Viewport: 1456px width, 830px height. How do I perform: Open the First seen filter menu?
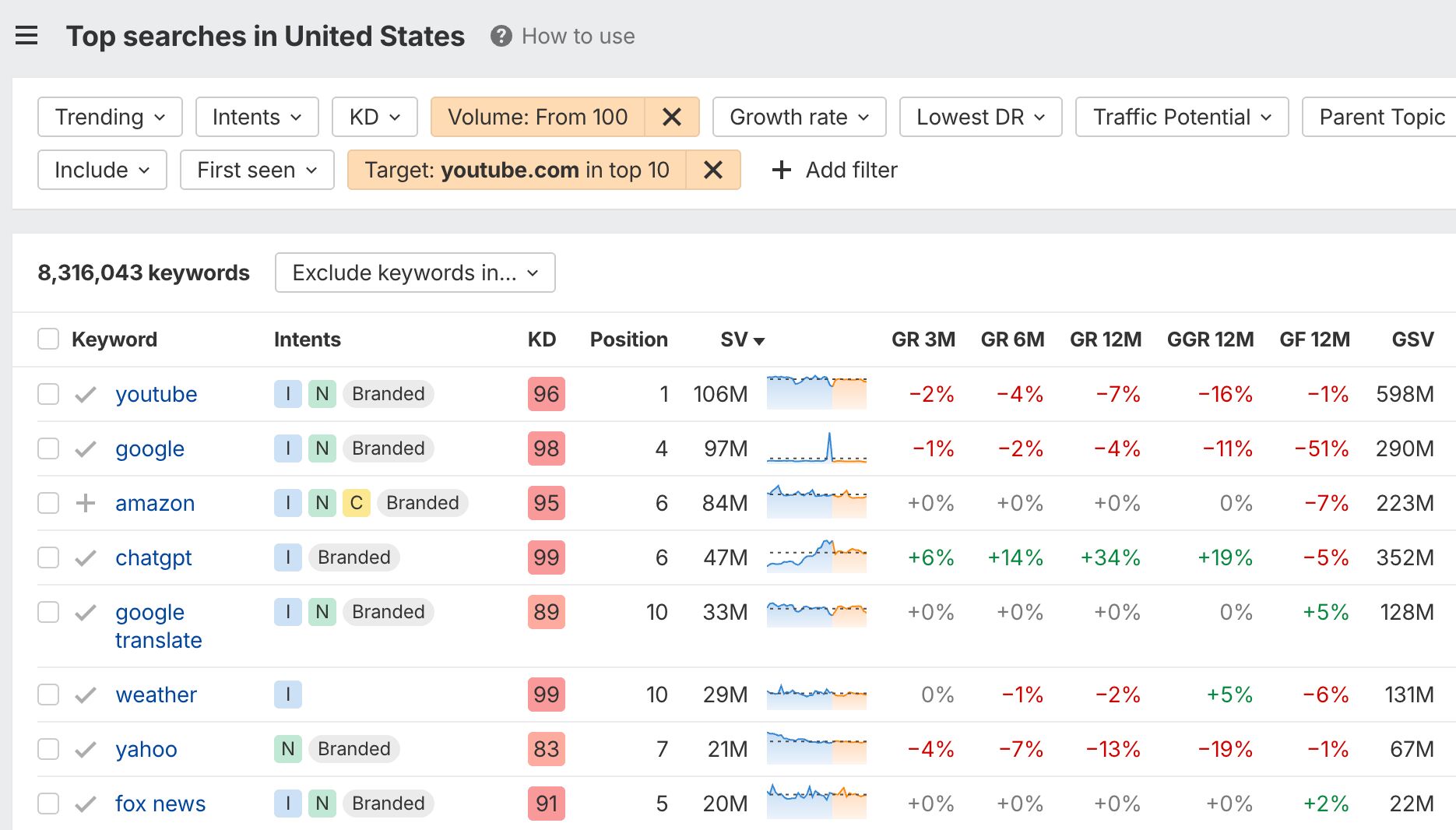point(255,170)
